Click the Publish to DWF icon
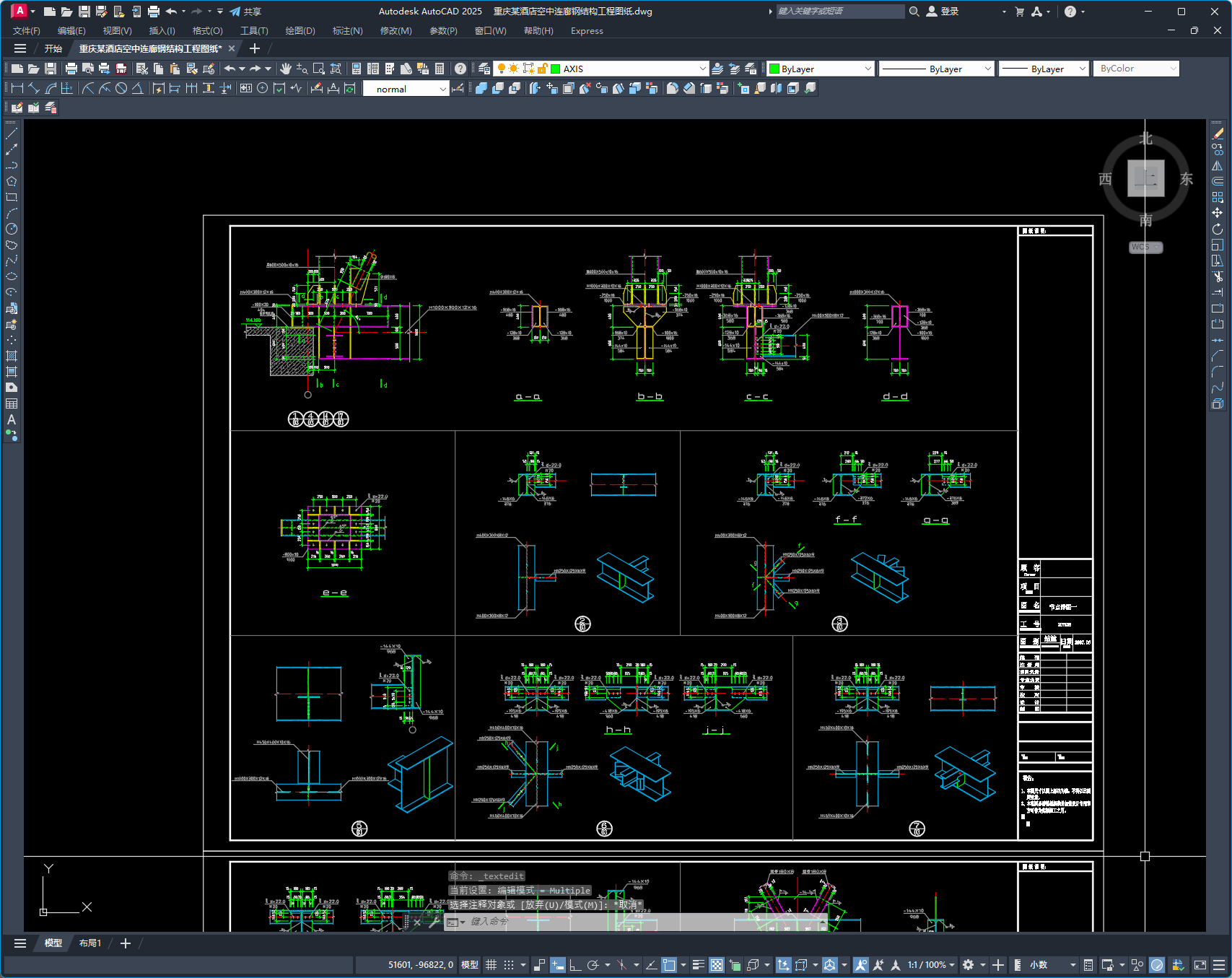Image resolution: width=1232 pixels, height=978 pixels. (x=121, y=69)
